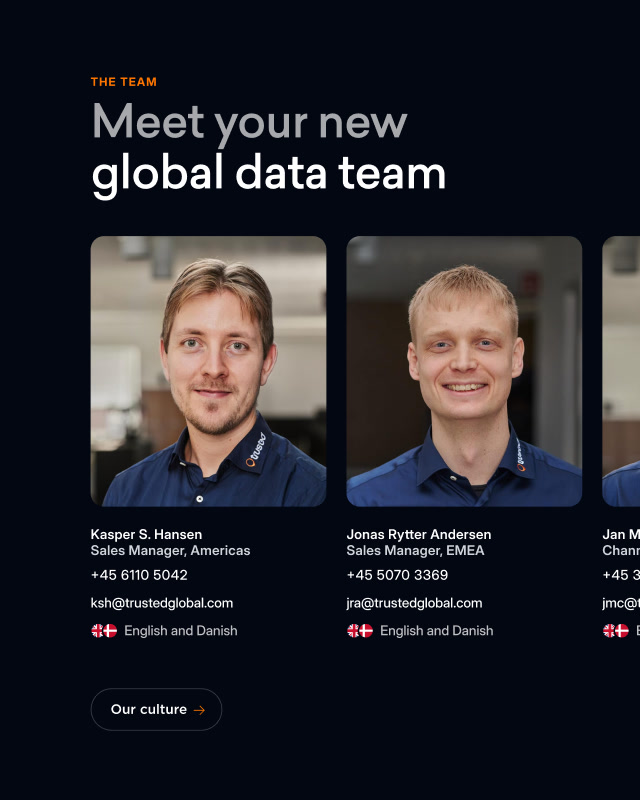The width and height of the screenshot is (640, 800).
Task: Select the name Jonas Rytter Andersen
Action: point(419,534)
